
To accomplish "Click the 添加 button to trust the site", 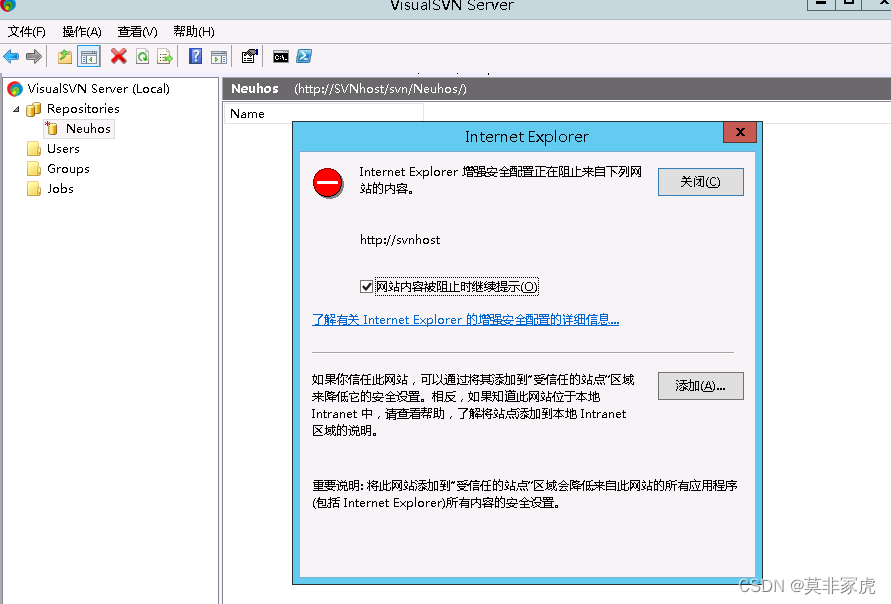I will pos(700,385).
